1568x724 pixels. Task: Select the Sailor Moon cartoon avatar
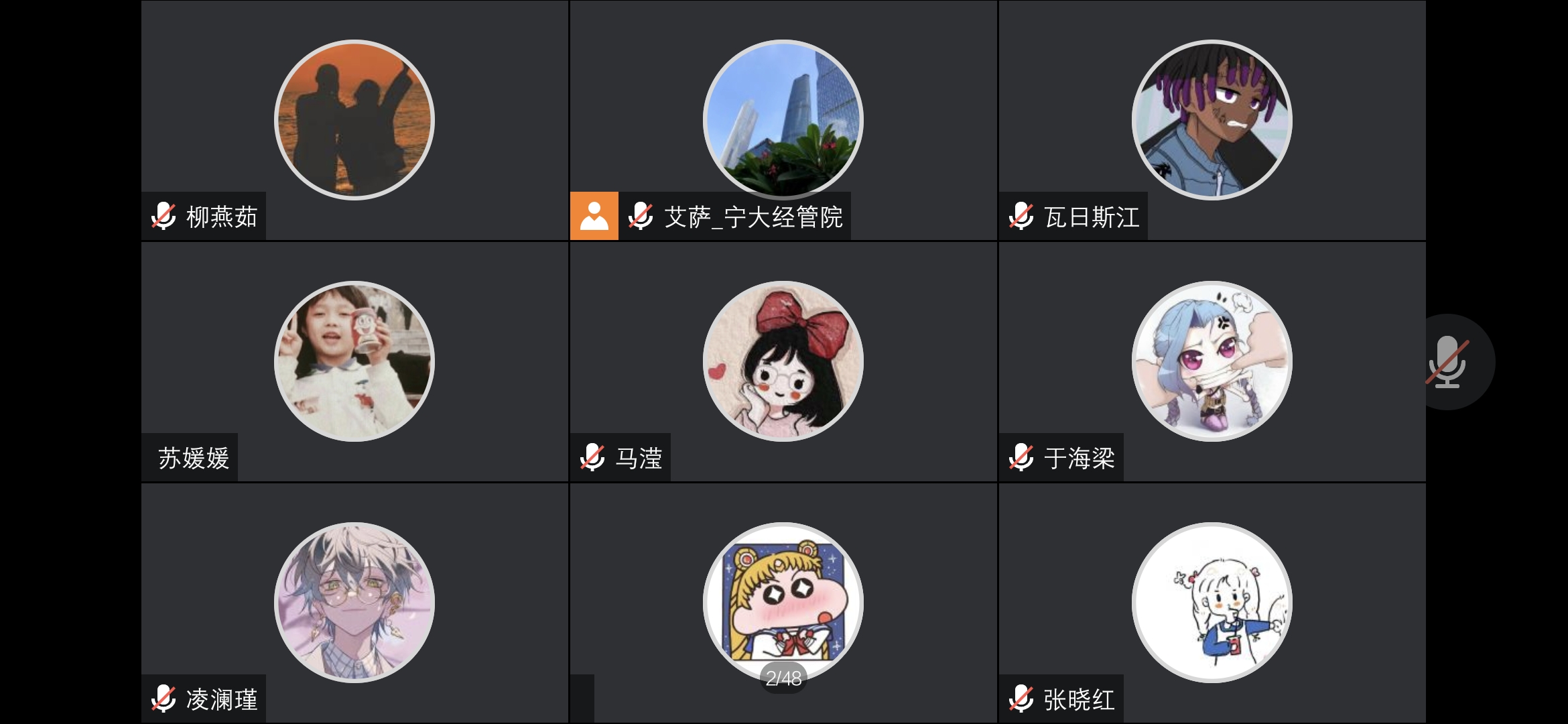tap(783, 603)
